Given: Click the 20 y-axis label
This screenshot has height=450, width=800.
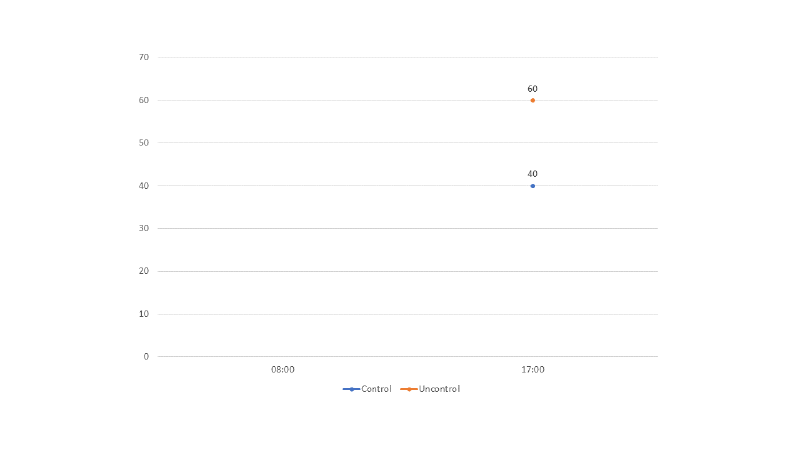Looking at the screenshot, I should tap(144, 271).
